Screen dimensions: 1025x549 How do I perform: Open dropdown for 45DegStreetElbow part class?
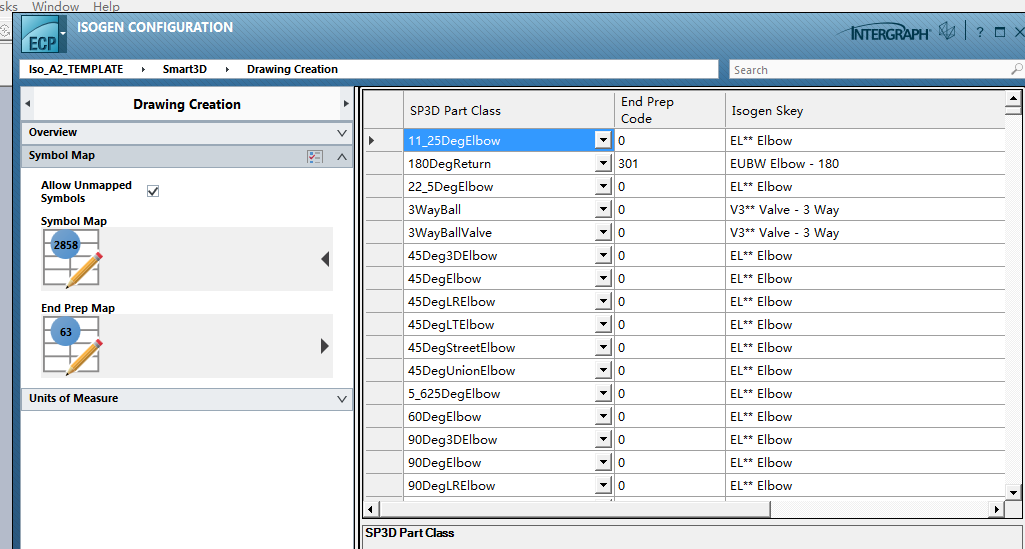(603, 348)
